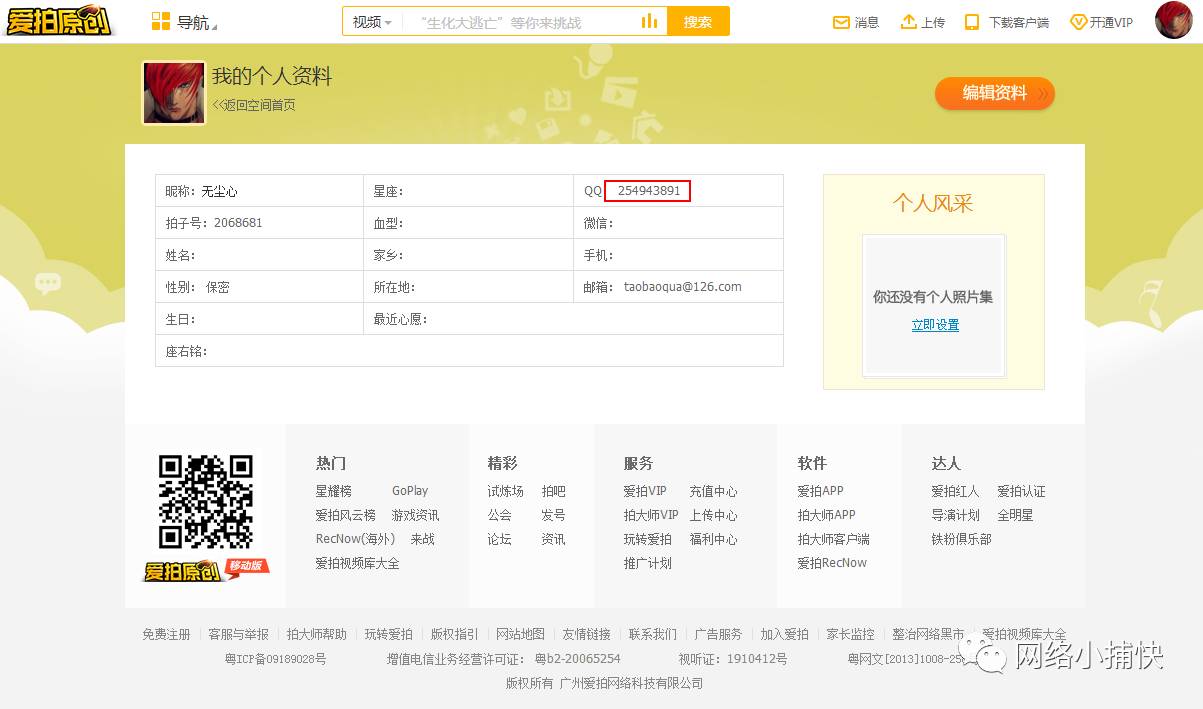The width and height of the screenshot is (1203, 709).
Task: Click 网站地图 in footer
Action: pos(520,634)
